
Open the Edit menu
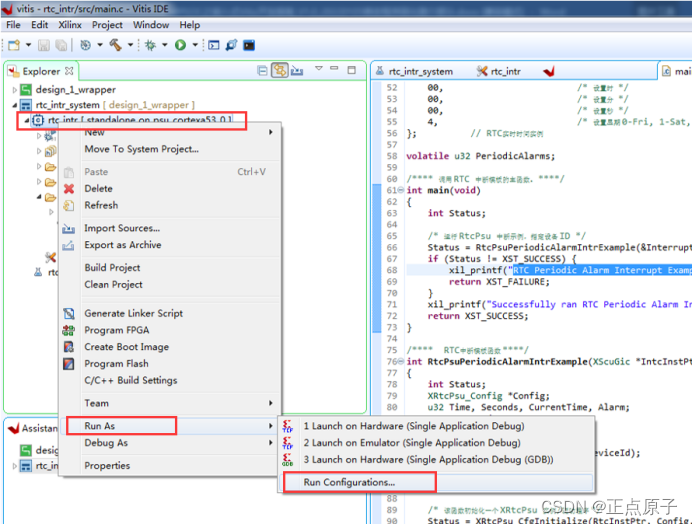[39, 25]
